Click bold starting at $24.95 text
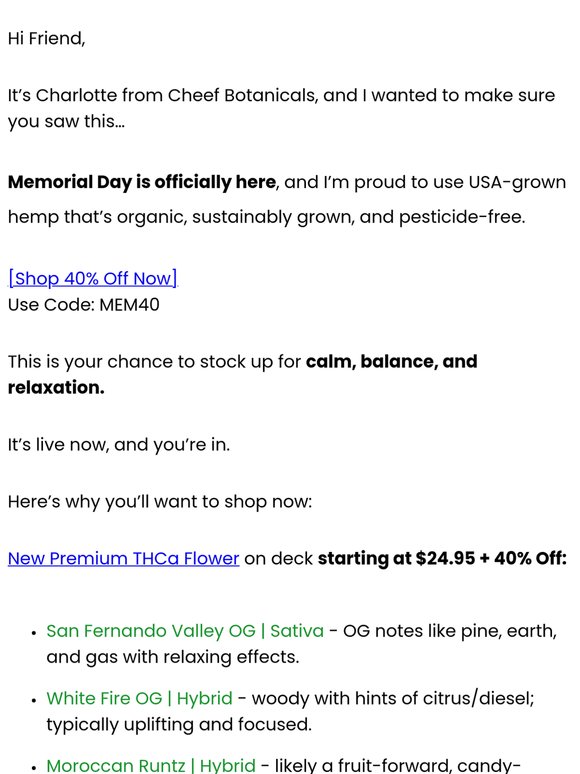 point(442,558)
